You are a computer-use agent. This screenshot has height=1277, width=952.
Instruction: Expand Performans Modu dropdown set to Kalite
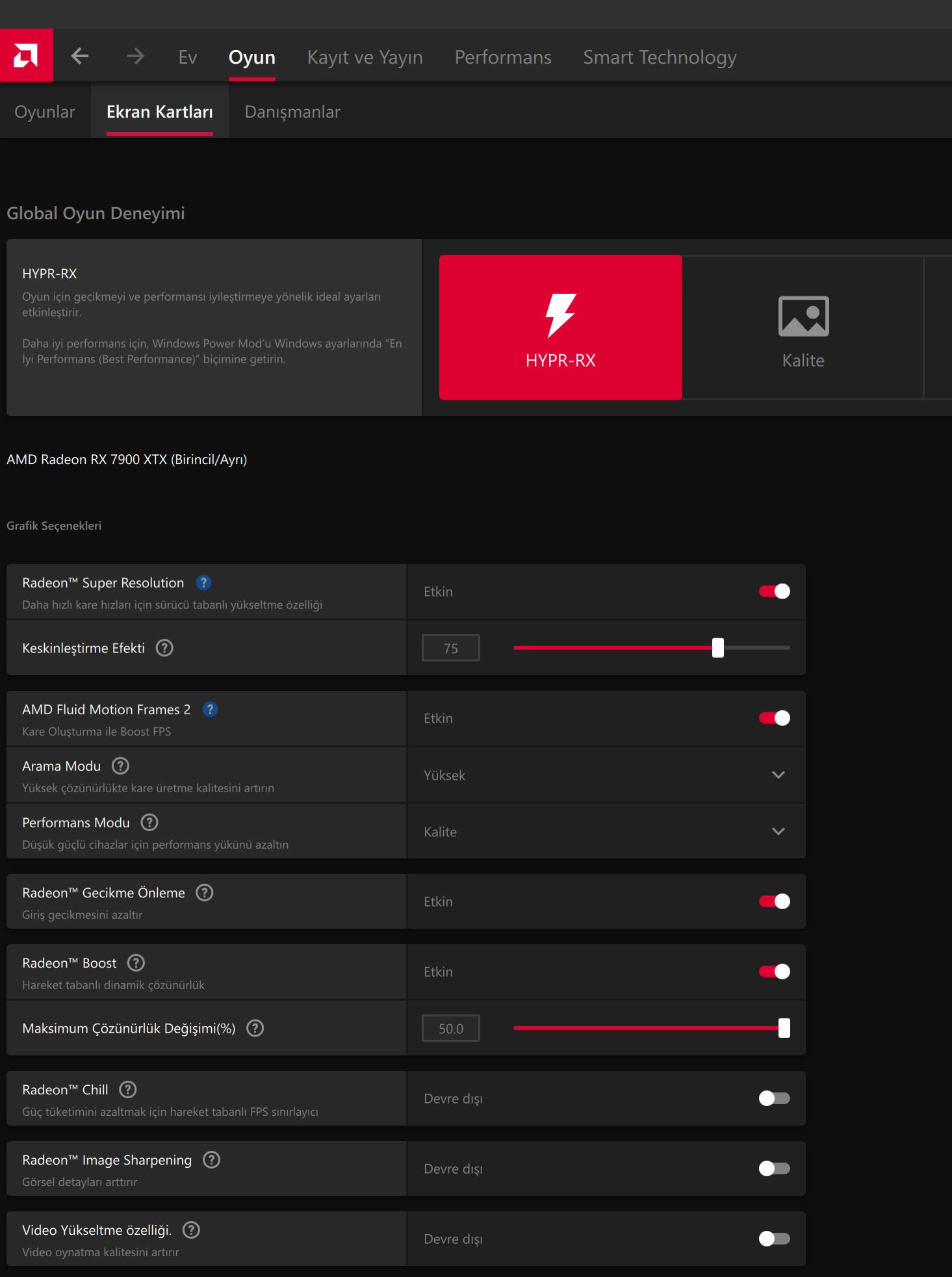coord(606,831)
